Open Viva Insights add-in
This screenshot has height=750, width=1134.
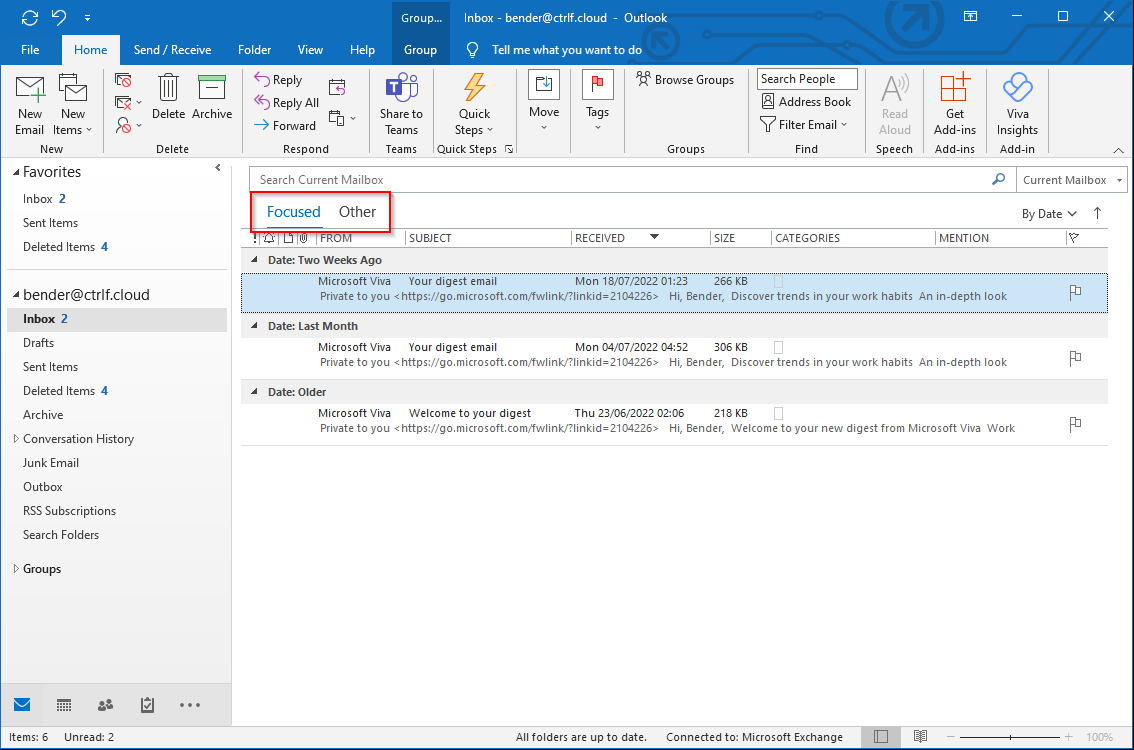point(1017,104)
